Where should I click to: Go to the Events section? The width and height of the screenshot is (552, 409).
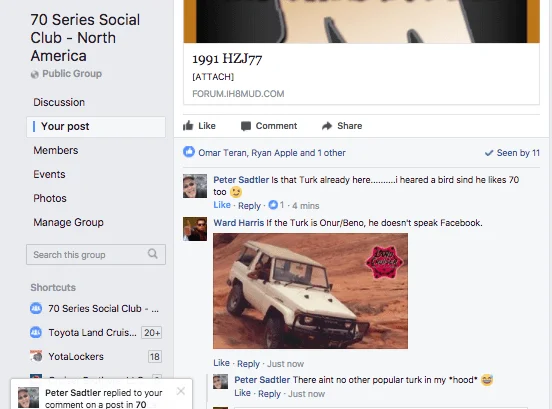(49, 174)
